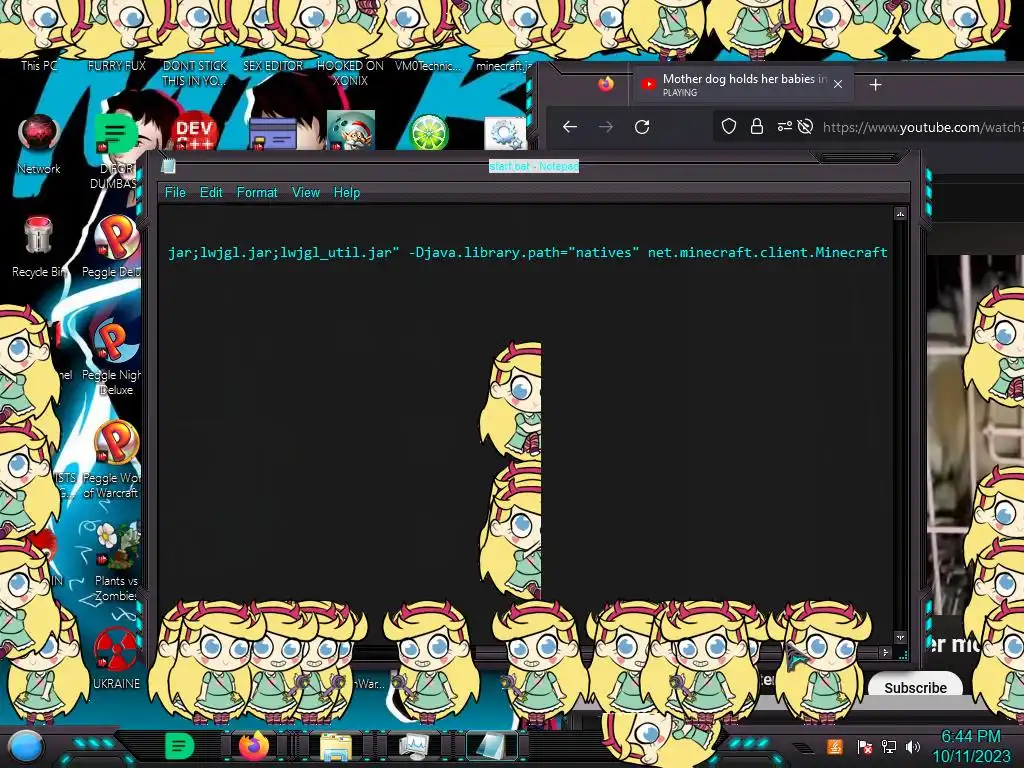This screenshot has height=768, width=1024.
Task: Select the 'VM0Technic...' desktop label
Action: 428,65
